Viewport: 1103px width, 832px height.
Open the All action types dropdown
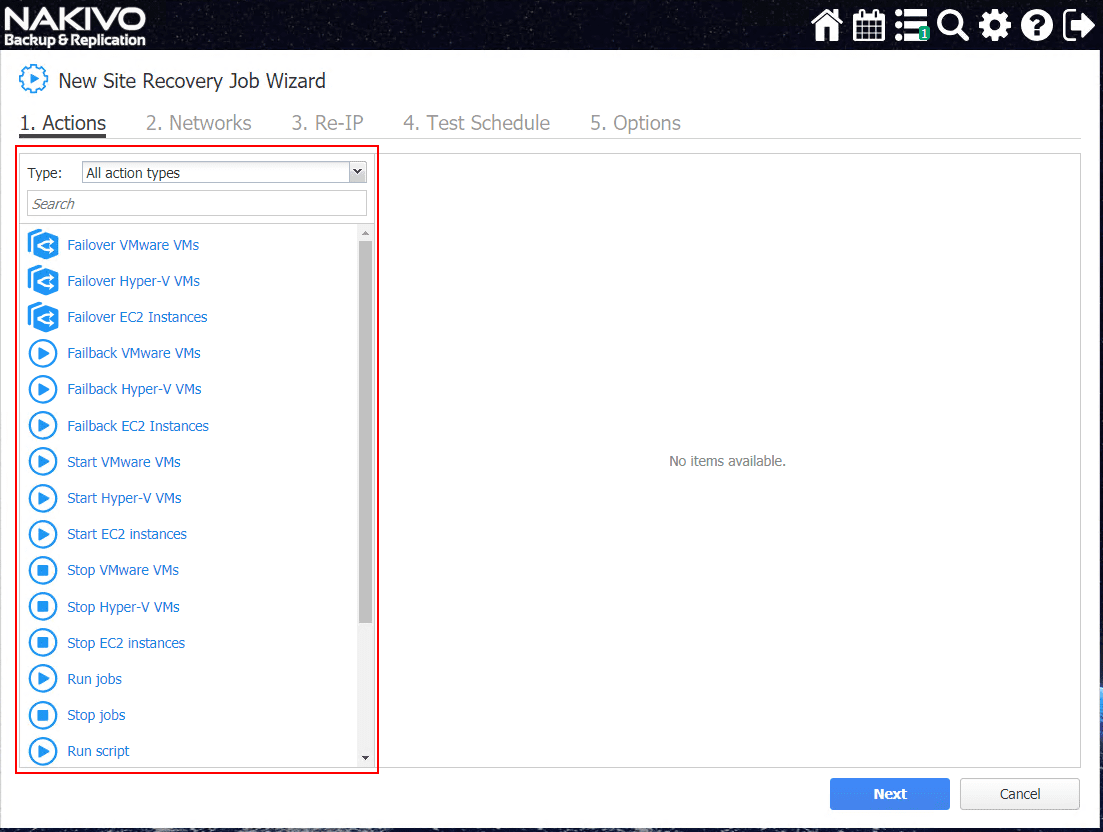[223, 171]
